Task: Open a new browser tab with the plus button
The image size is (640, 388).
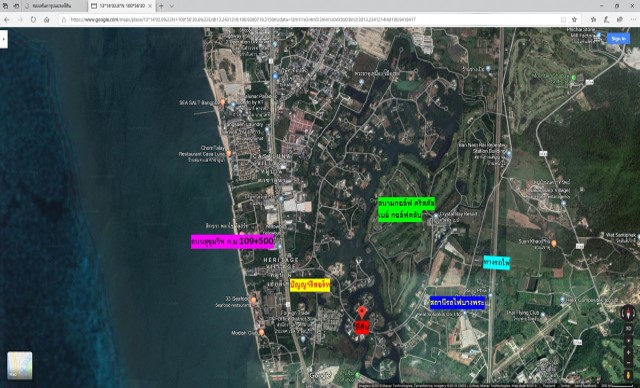Action: pyautogui.click(x=161, y=6)
